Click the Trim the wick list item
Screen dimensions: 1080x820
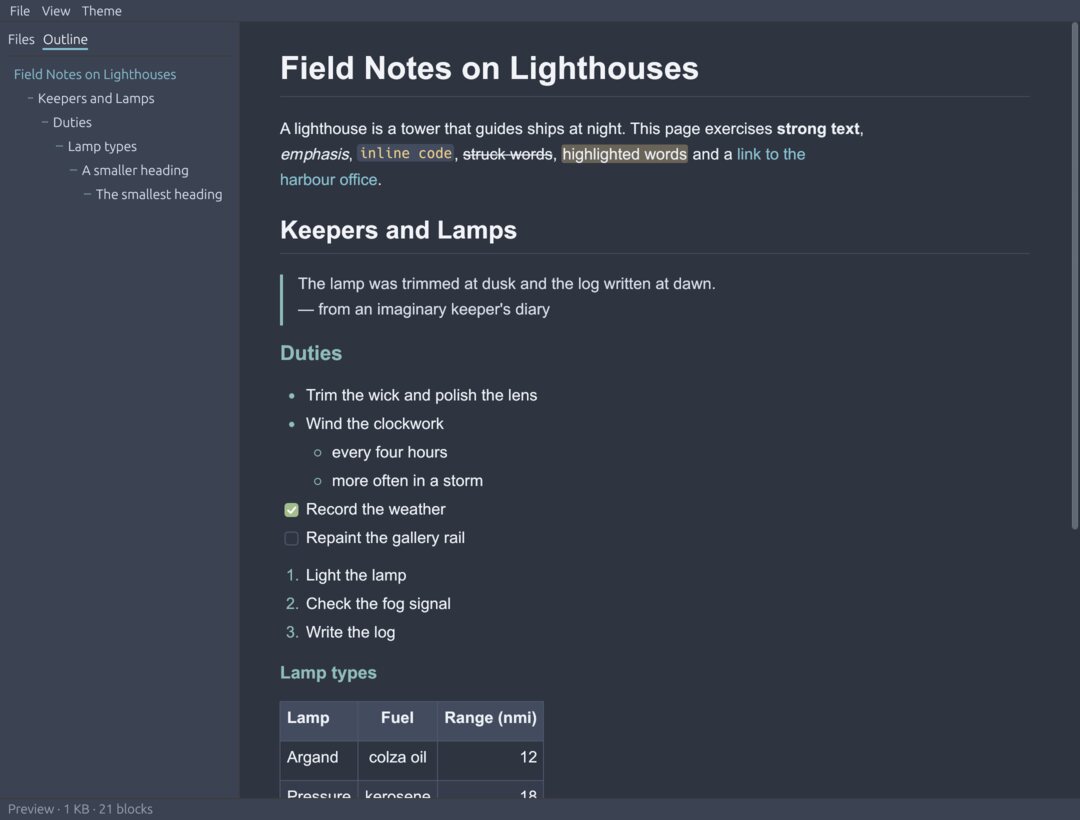pyautogui.click(x=421, y=395)
